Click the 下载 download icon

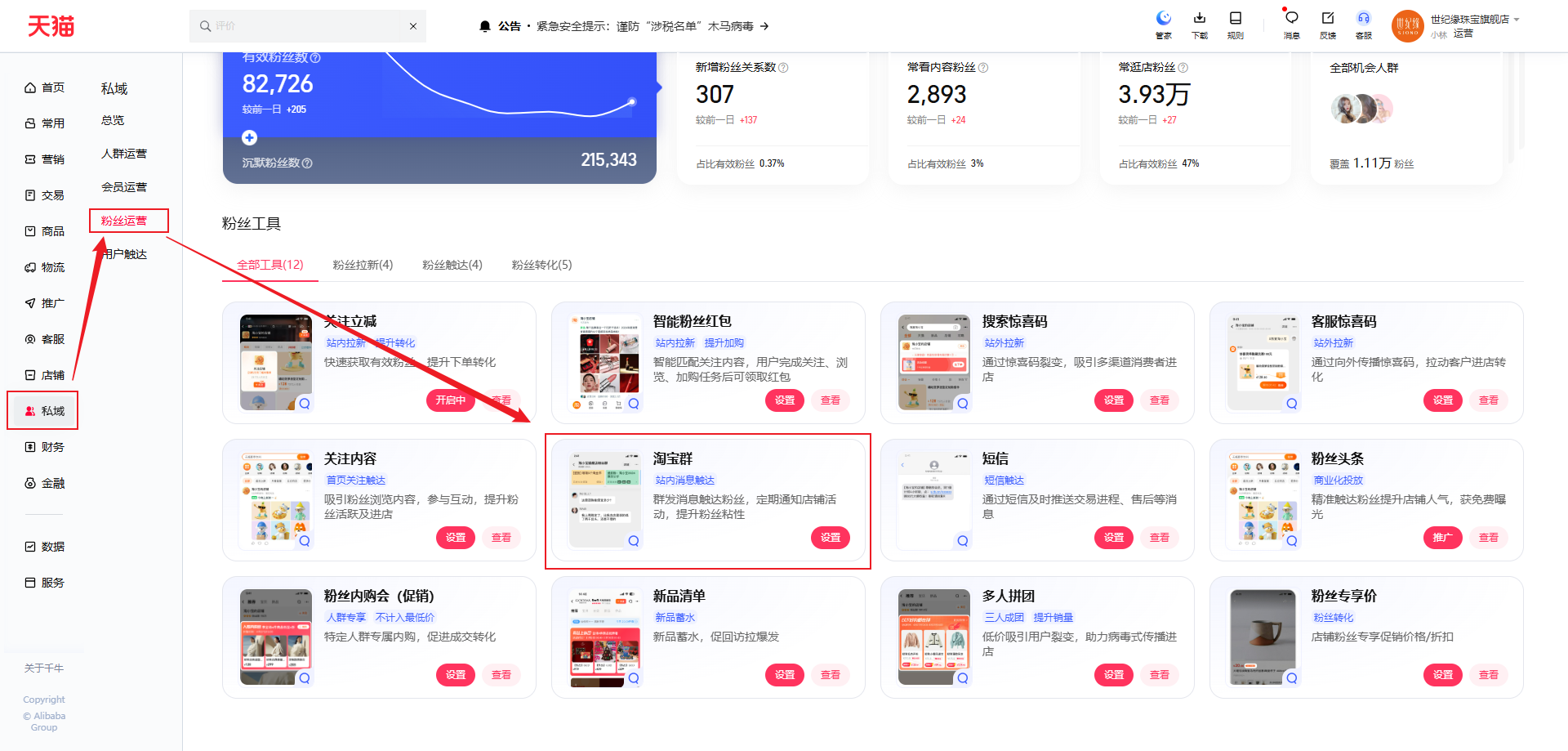(x=1200, y=20)
